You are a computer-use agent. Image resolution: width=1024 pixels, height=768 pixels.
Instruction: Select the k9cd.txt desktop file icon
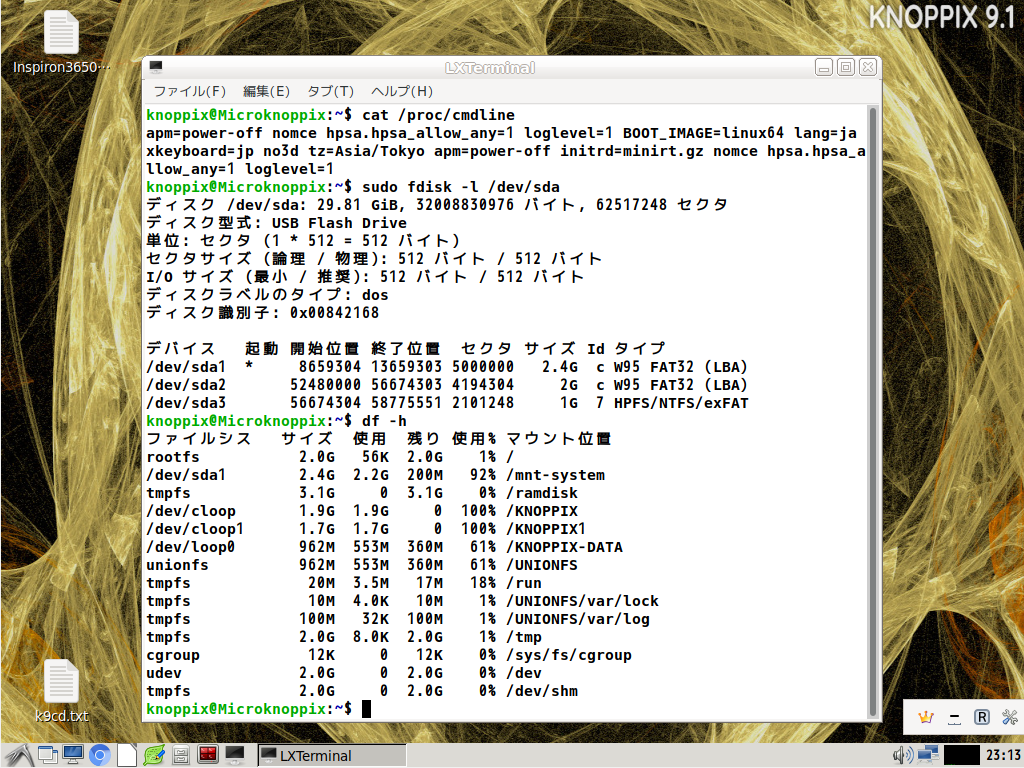tap(61, 691)
